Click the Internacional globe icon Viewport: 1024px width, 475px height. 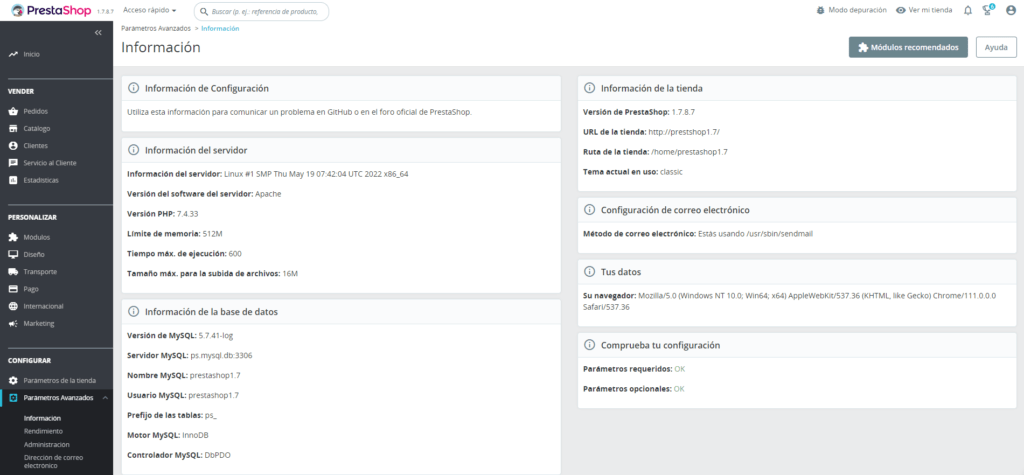click(x=13, y=306)
